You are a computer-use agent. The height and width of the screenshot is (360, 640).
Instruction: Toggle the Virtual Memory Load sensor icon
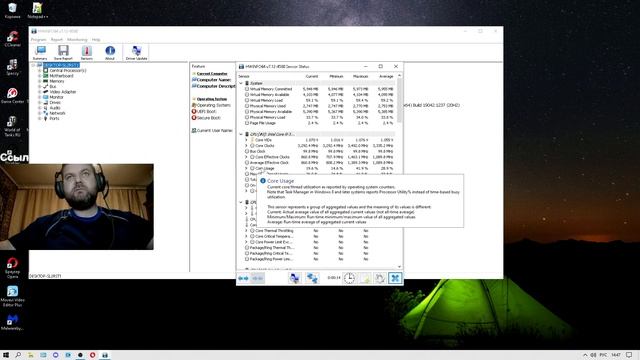click(x=247, y=100)
